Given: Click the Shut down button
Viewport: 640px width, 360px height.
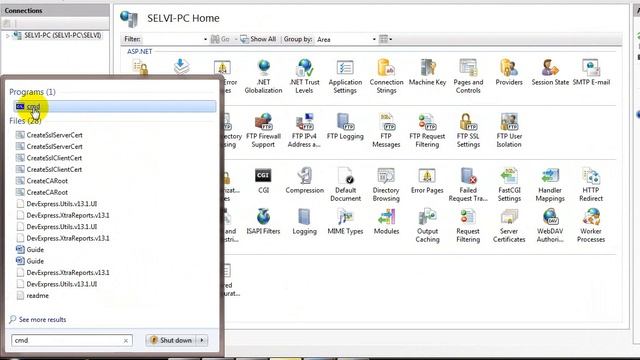Looking at the screenshot, I should coord(171,340).
